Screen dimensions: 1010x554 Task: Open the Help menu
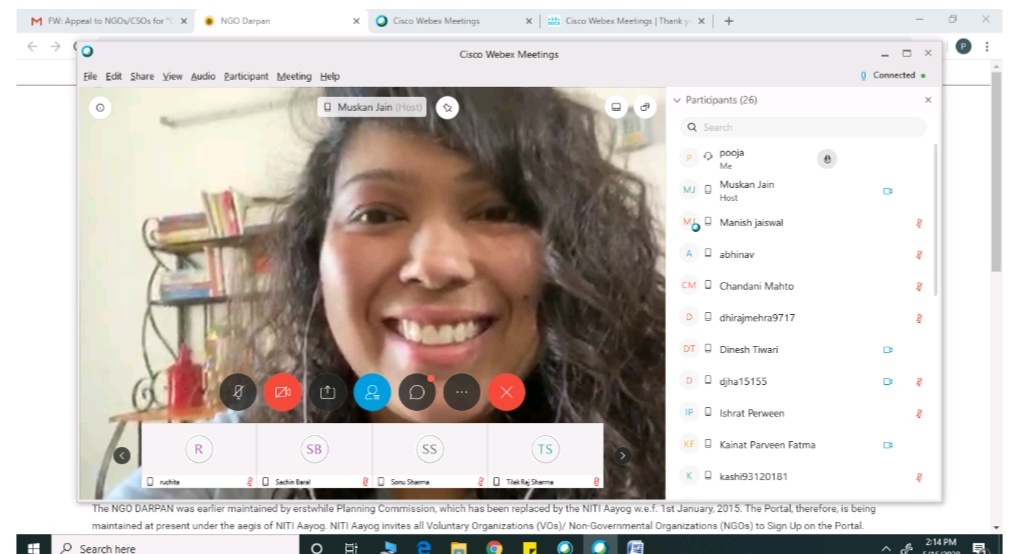(x=330, y=76)
